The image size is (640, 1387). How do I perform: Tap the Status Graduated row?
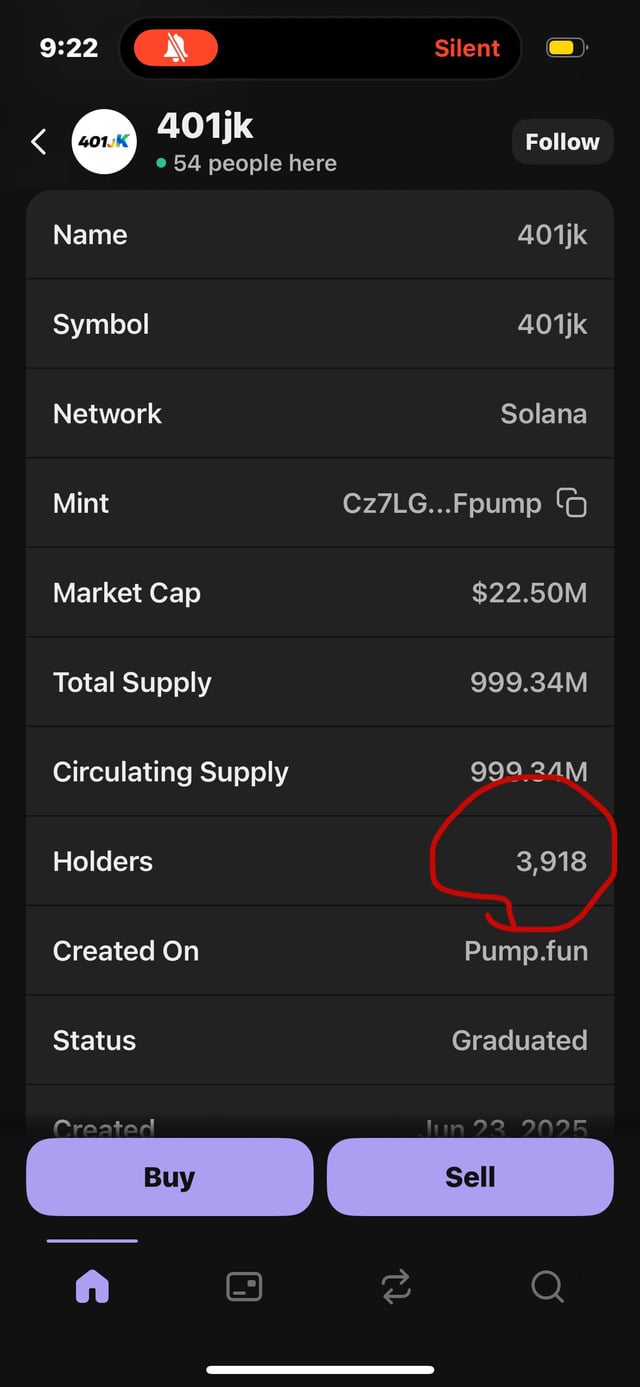pyautogui.click(x=320, y=1040)
